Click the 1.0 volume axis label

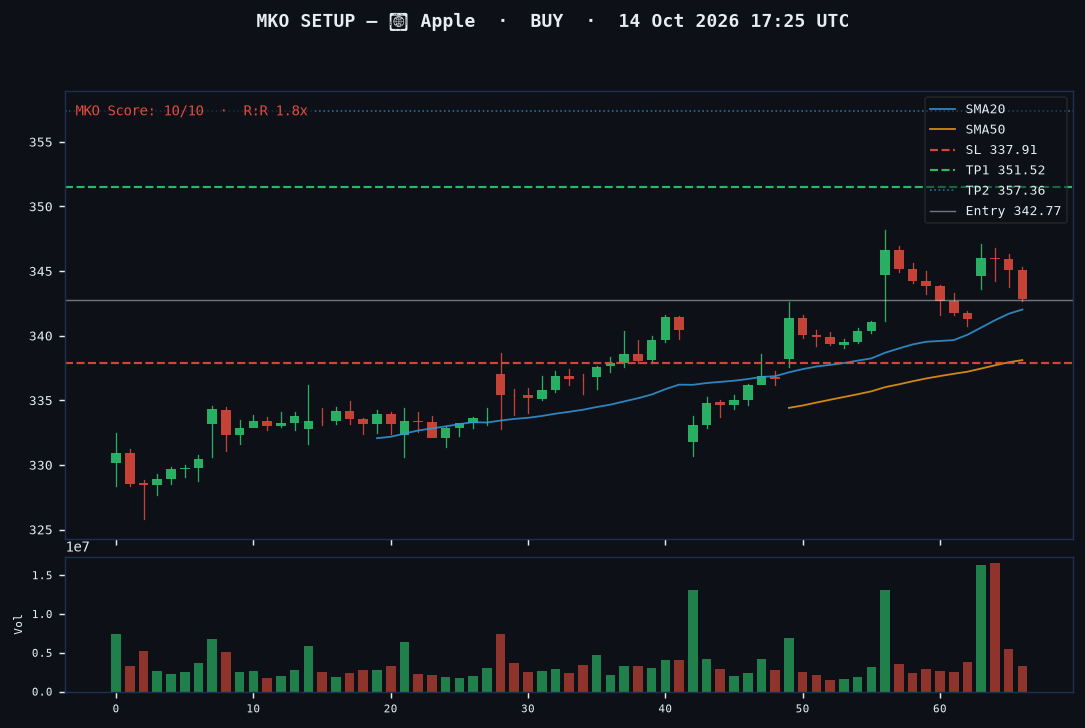click(42, 615)
